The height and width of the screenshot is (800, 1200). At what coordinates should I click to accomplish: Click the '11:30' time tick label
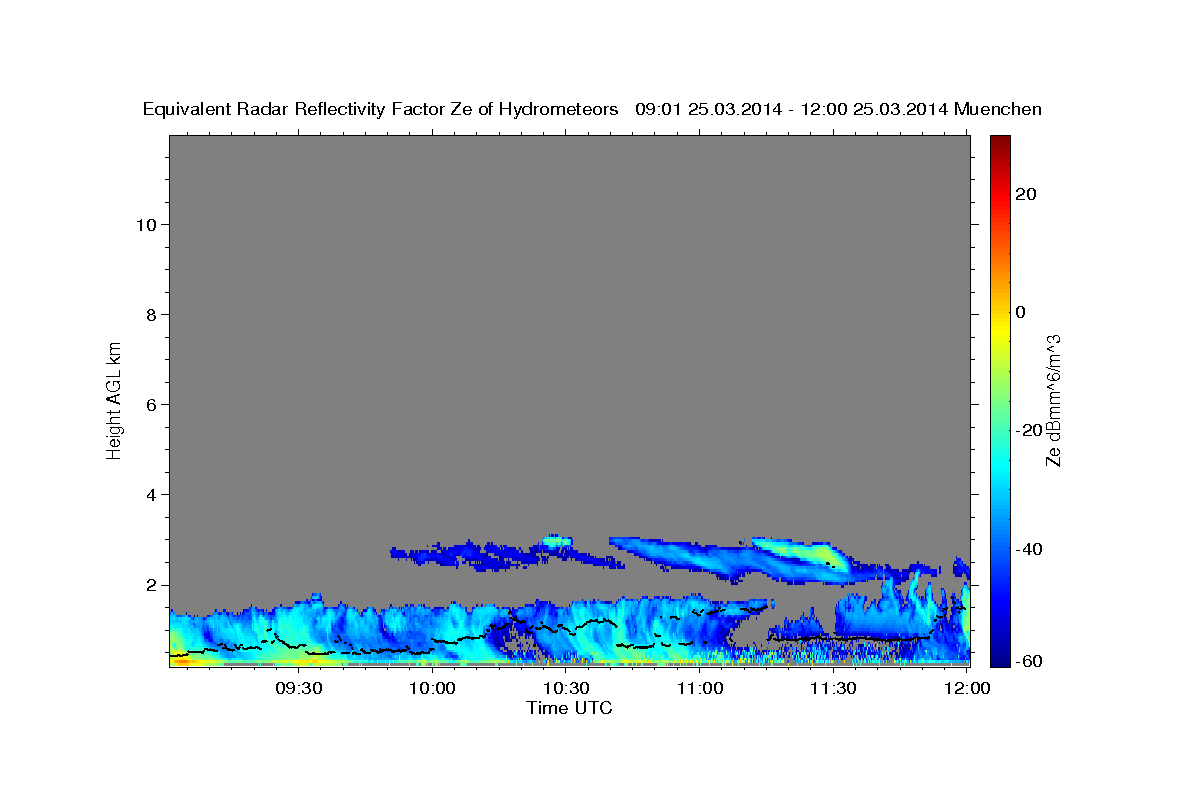(x=833, y=688)
